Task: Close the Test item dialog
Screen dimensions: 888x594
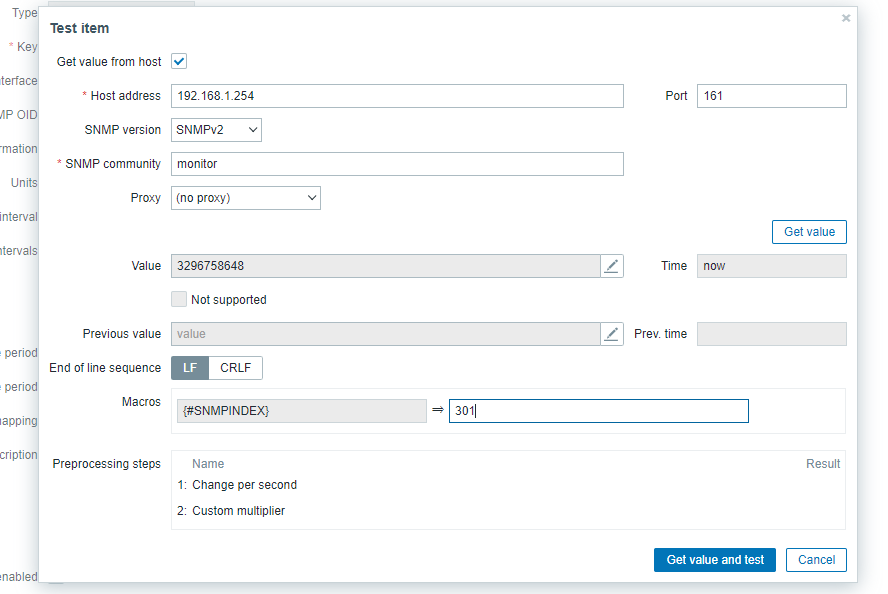Action: pos(846,18)
